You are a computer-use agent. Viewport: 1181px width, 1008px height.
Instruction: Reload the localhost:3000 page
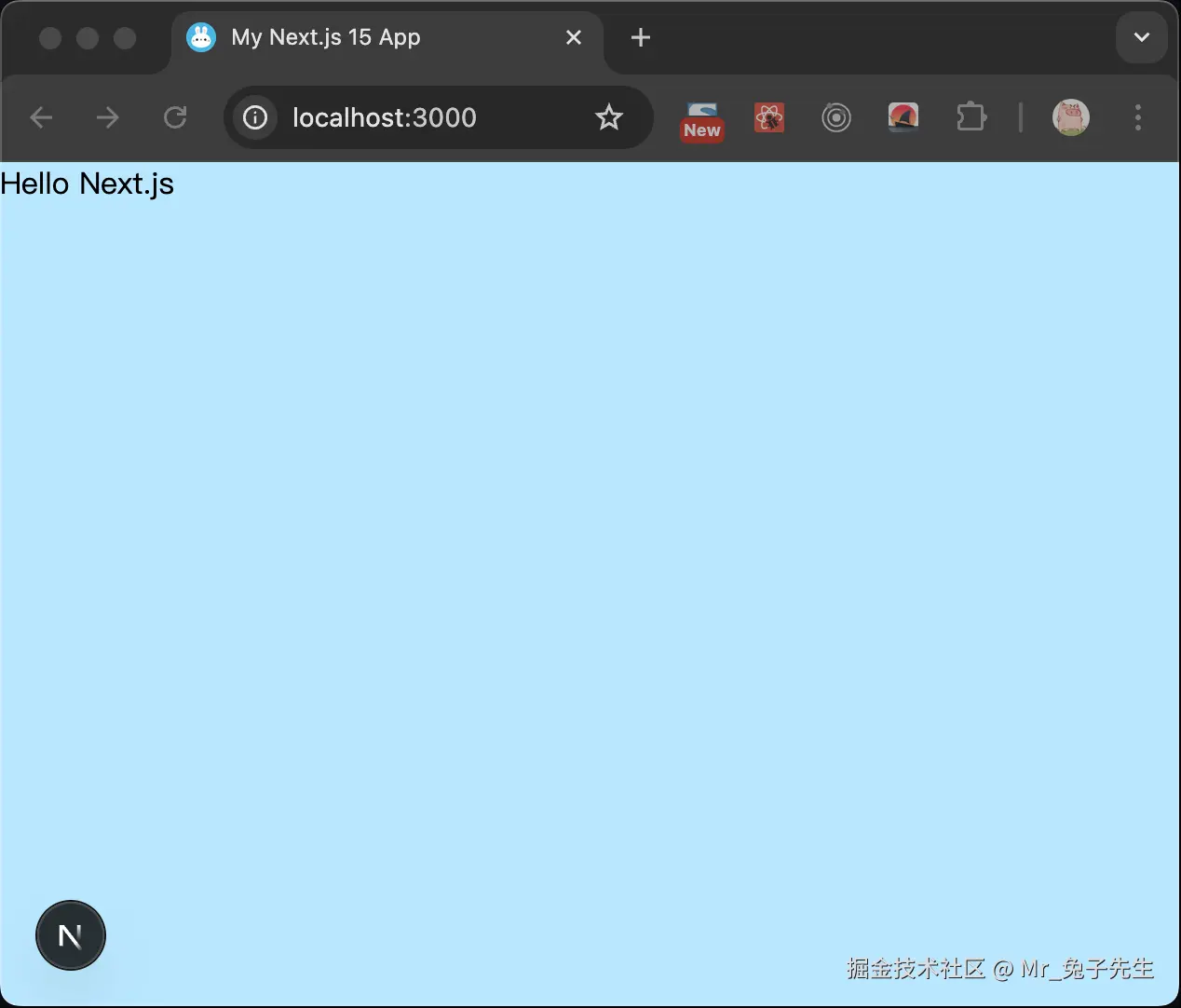coord(175,117)
